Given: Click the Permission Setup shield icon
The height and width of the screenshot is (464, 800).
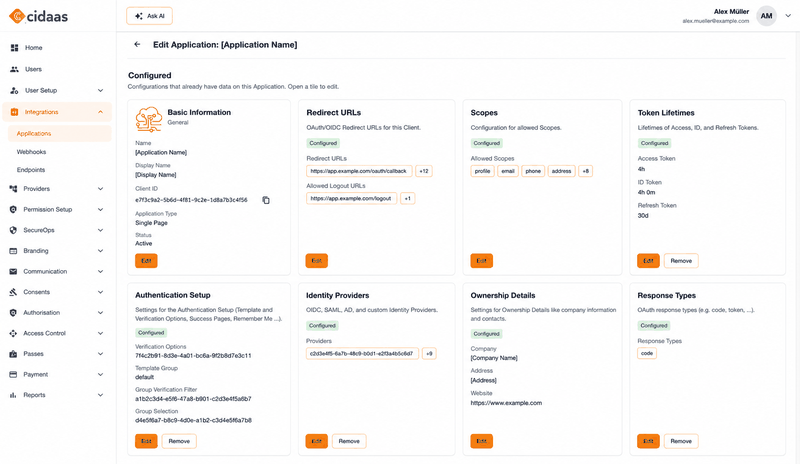Looking at the screenshot, I should (13, 209).
